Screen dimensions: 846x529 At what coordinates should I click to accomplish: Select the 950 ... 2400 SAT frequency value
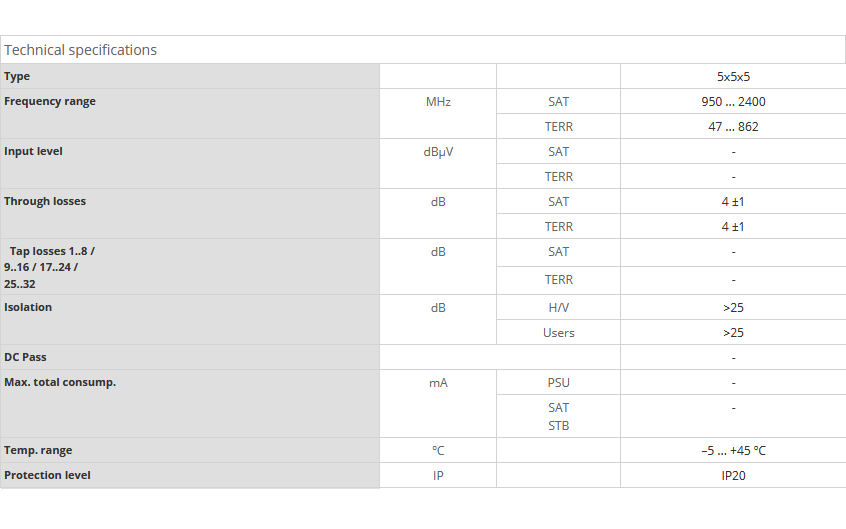733,101
